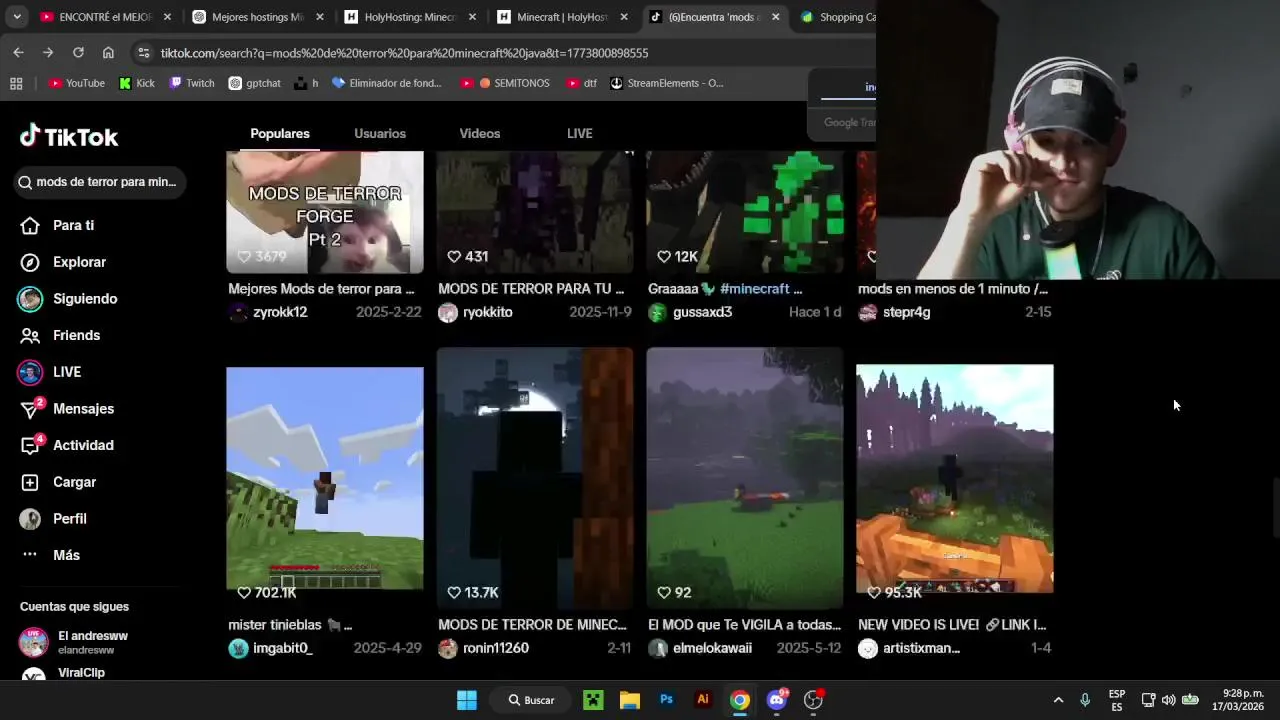
Task: Play the MODS DE TERROR FORGE Pt 2 thumbnail
Action: (x=325, y=212)
